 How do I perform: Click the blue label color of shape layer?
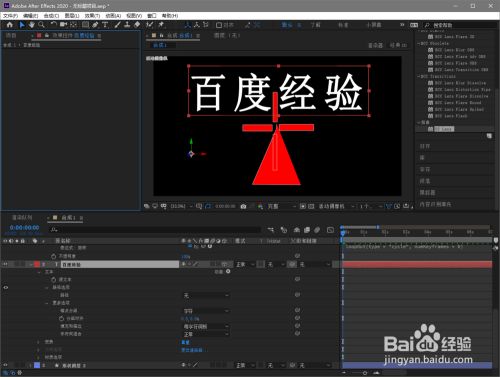point(37,365)
